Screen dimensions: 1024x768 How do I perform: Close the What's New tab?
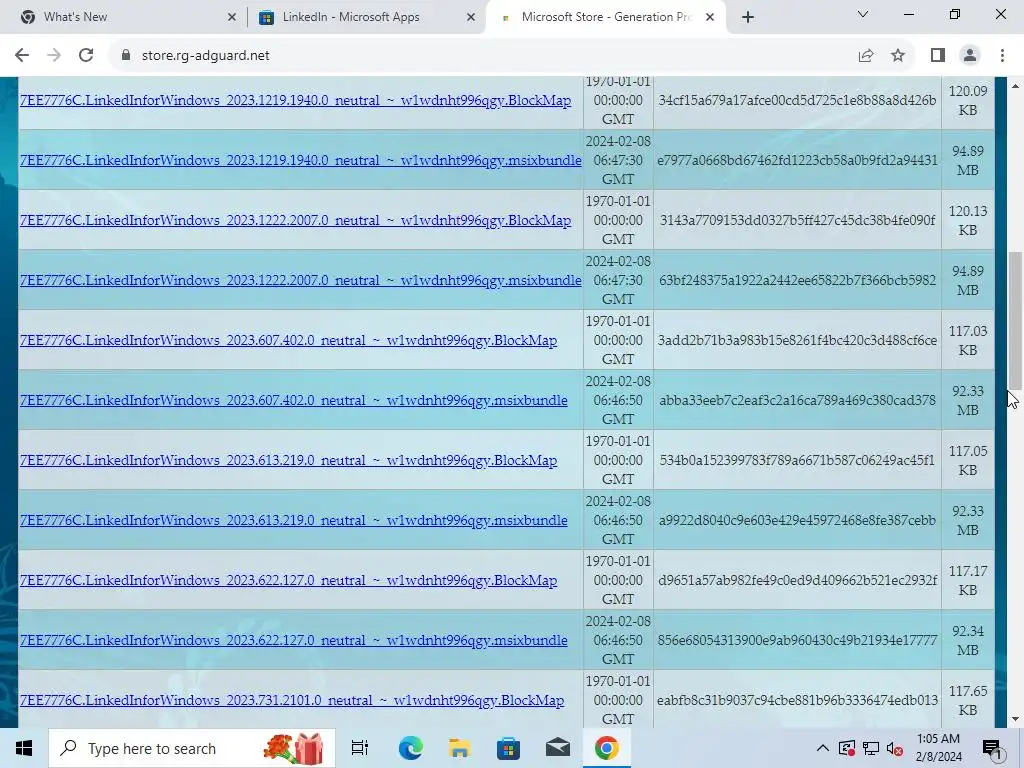(x=231, y=18)
